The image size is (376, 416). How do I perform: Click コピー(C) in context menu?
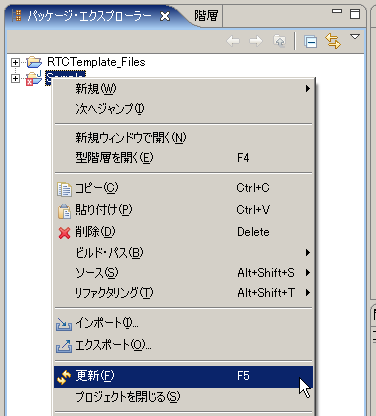tap(183, 188)
